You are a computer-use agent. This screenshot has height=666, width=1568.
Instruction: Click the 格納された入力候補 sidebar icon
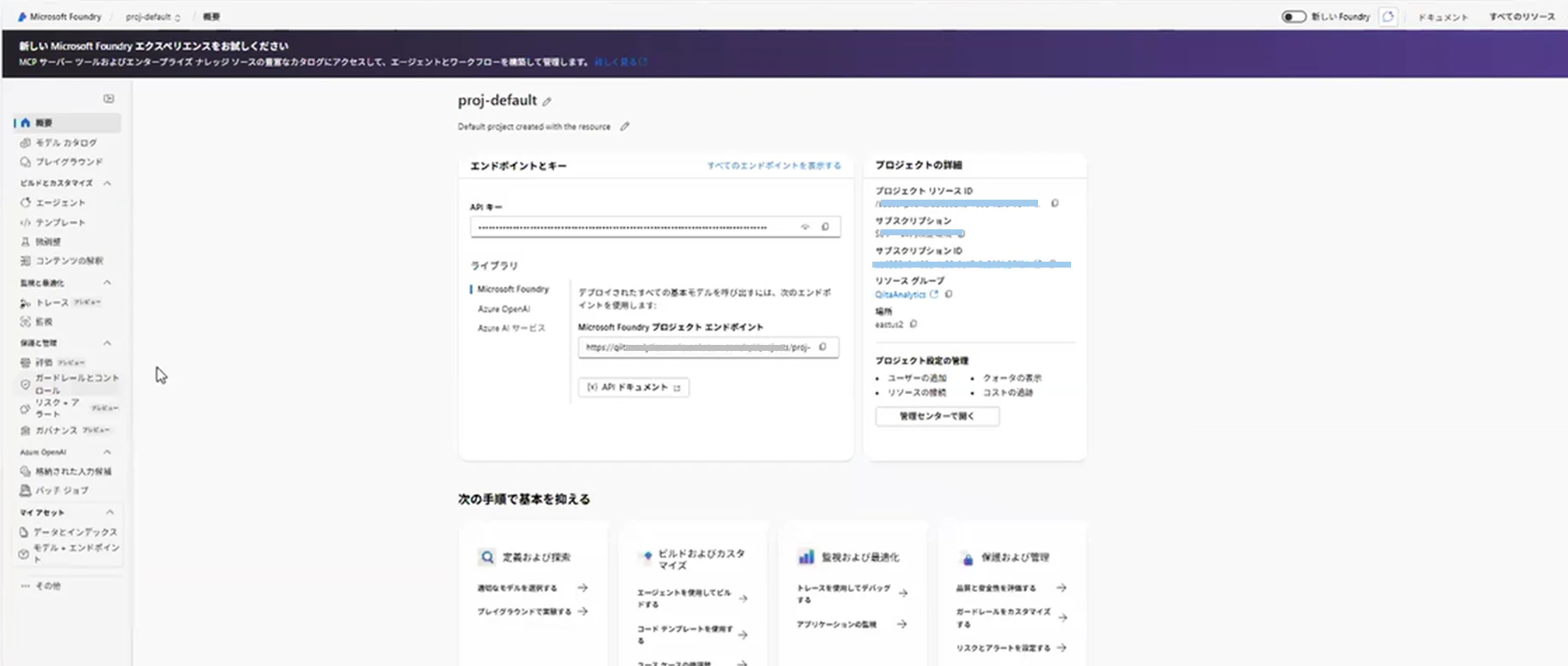click(25, 471)
